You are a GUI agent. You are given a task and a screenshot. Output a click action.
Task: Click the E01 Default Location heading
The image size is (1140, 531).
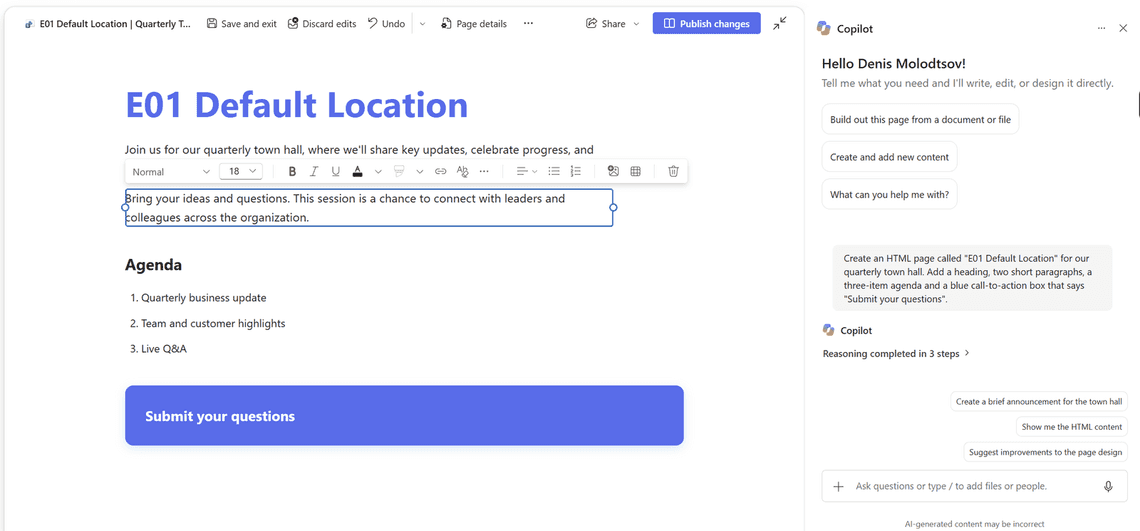[297, 105]
